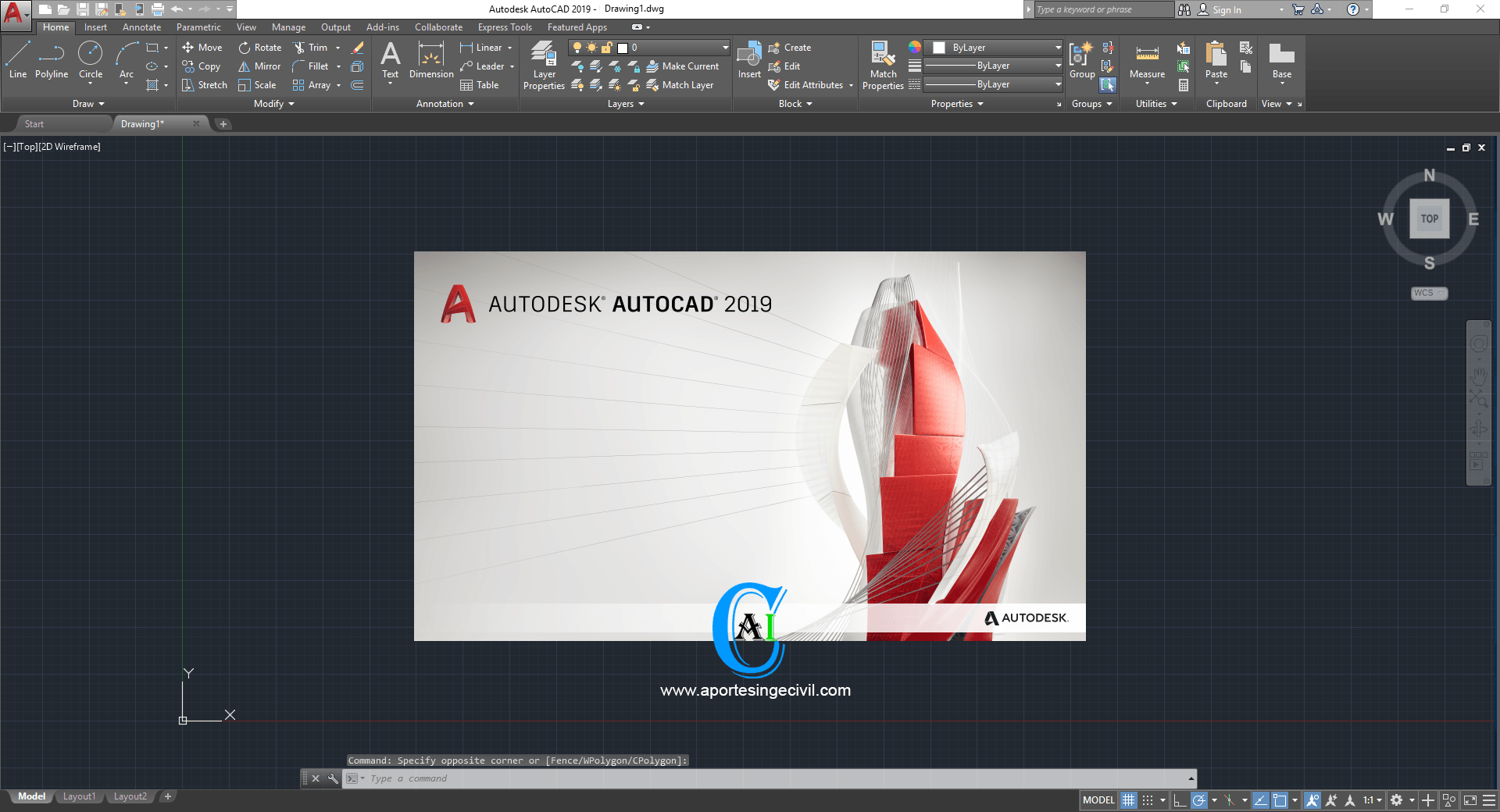1500x812 pixels.
Task: Open the ByLayer color dropdown
Action: 1058,48
